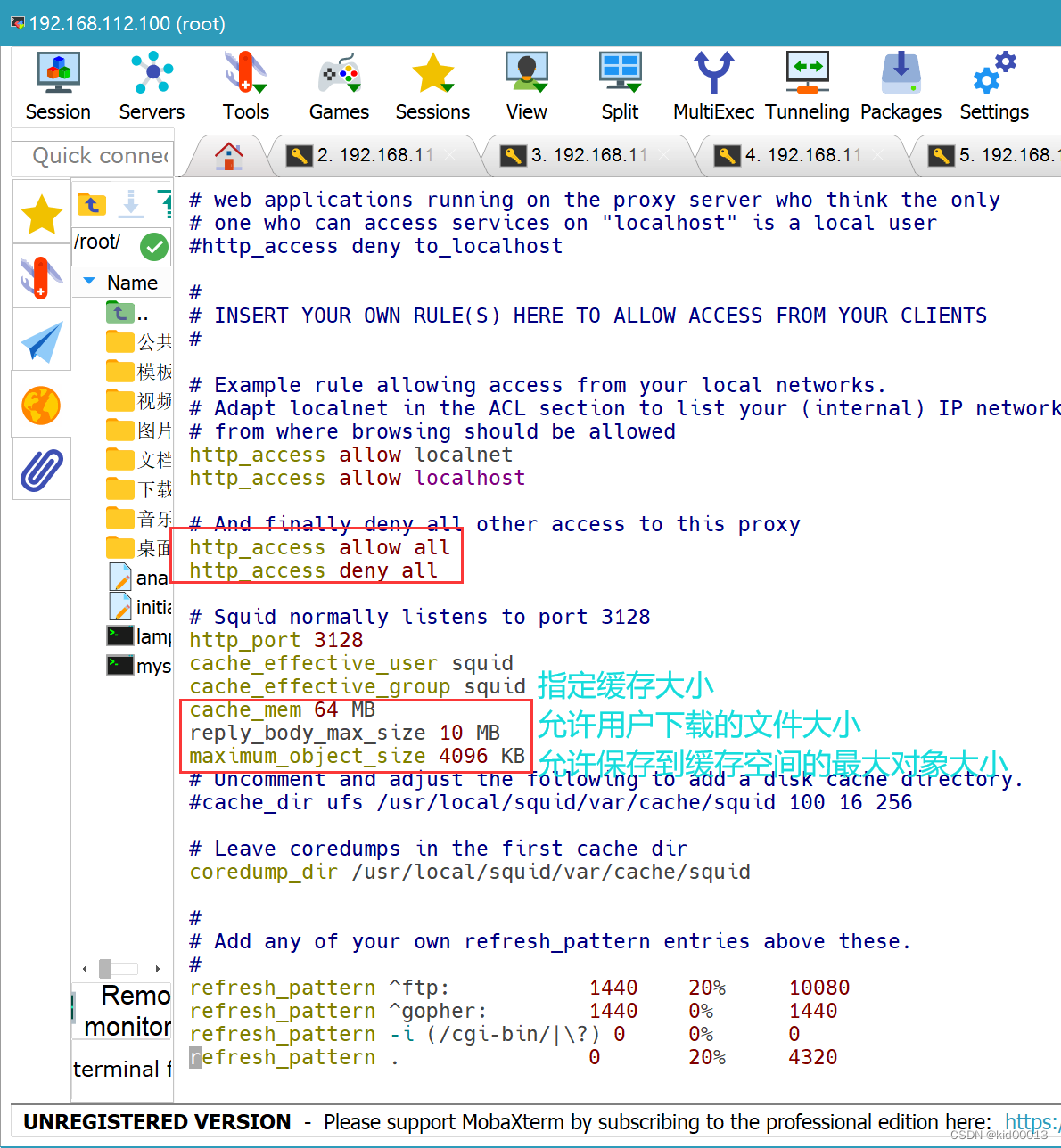The height and width of the screenshot is (1148, 1061).
Task: Select the Split toolbar icon
Action: point(620,86)
